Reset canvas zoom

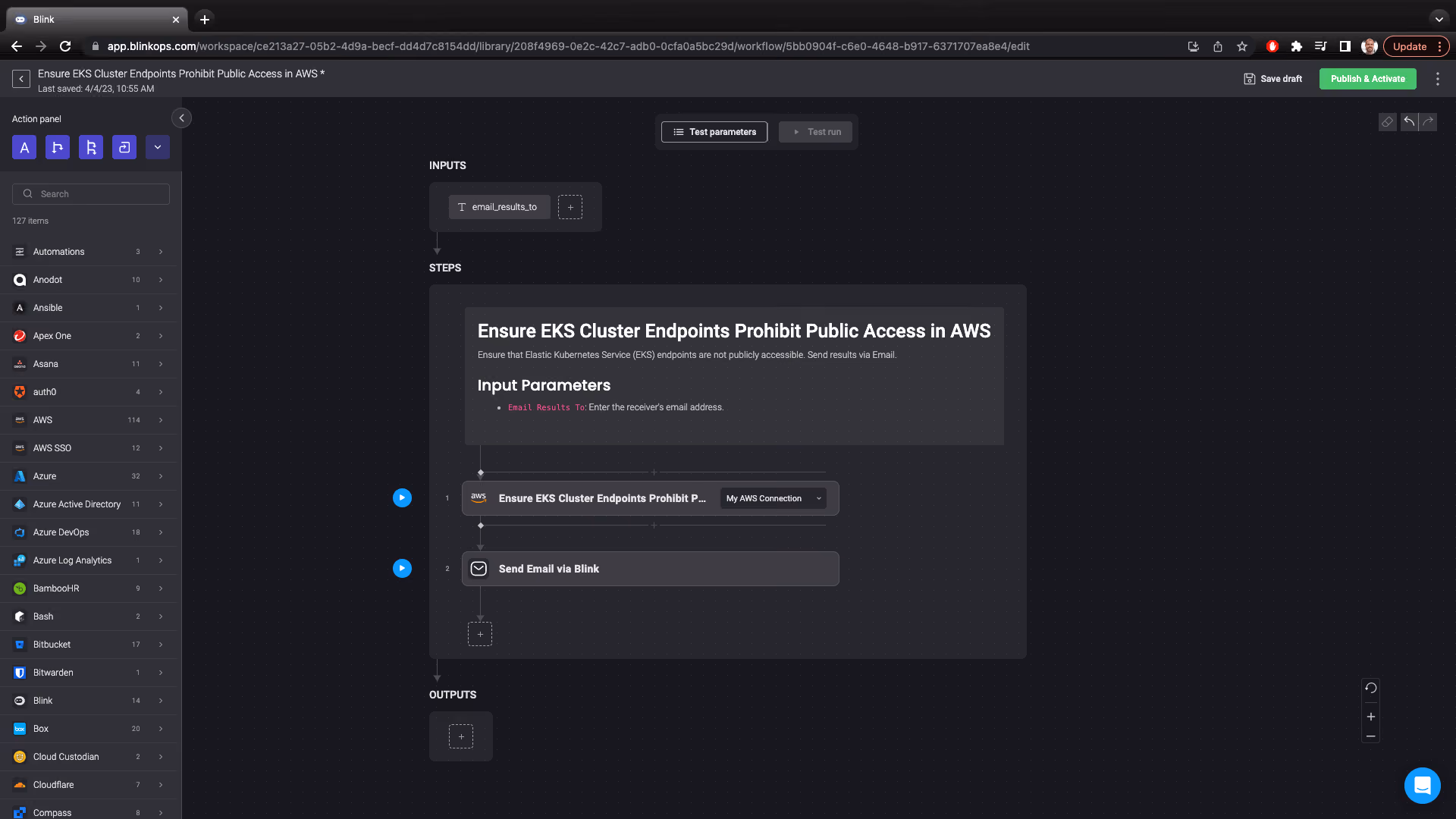(x=1371, y=689)
